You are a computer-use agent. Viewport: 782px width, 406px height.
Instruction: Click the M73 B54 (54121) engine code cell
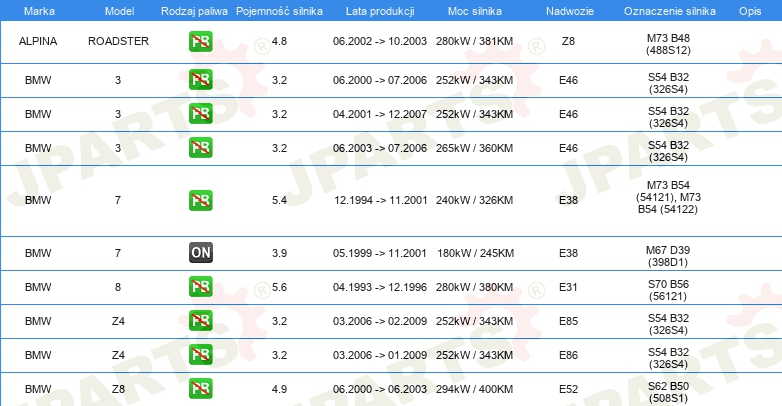pos(668,197)
